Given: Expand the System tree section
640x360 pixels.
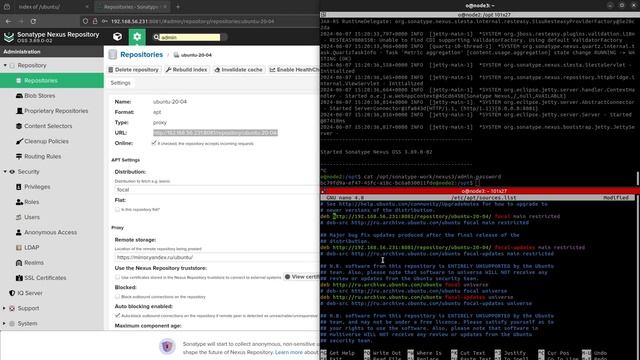Looking at the screenshot, I should 5,323.
